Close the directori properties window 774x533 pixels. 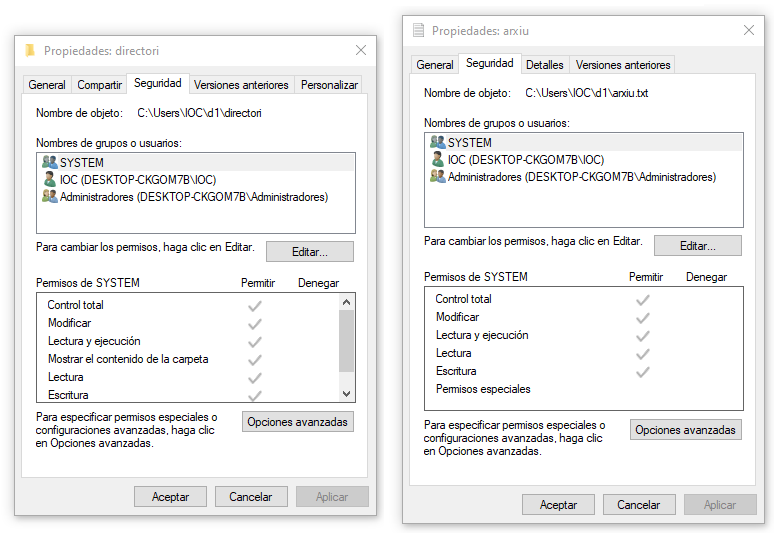361,50
